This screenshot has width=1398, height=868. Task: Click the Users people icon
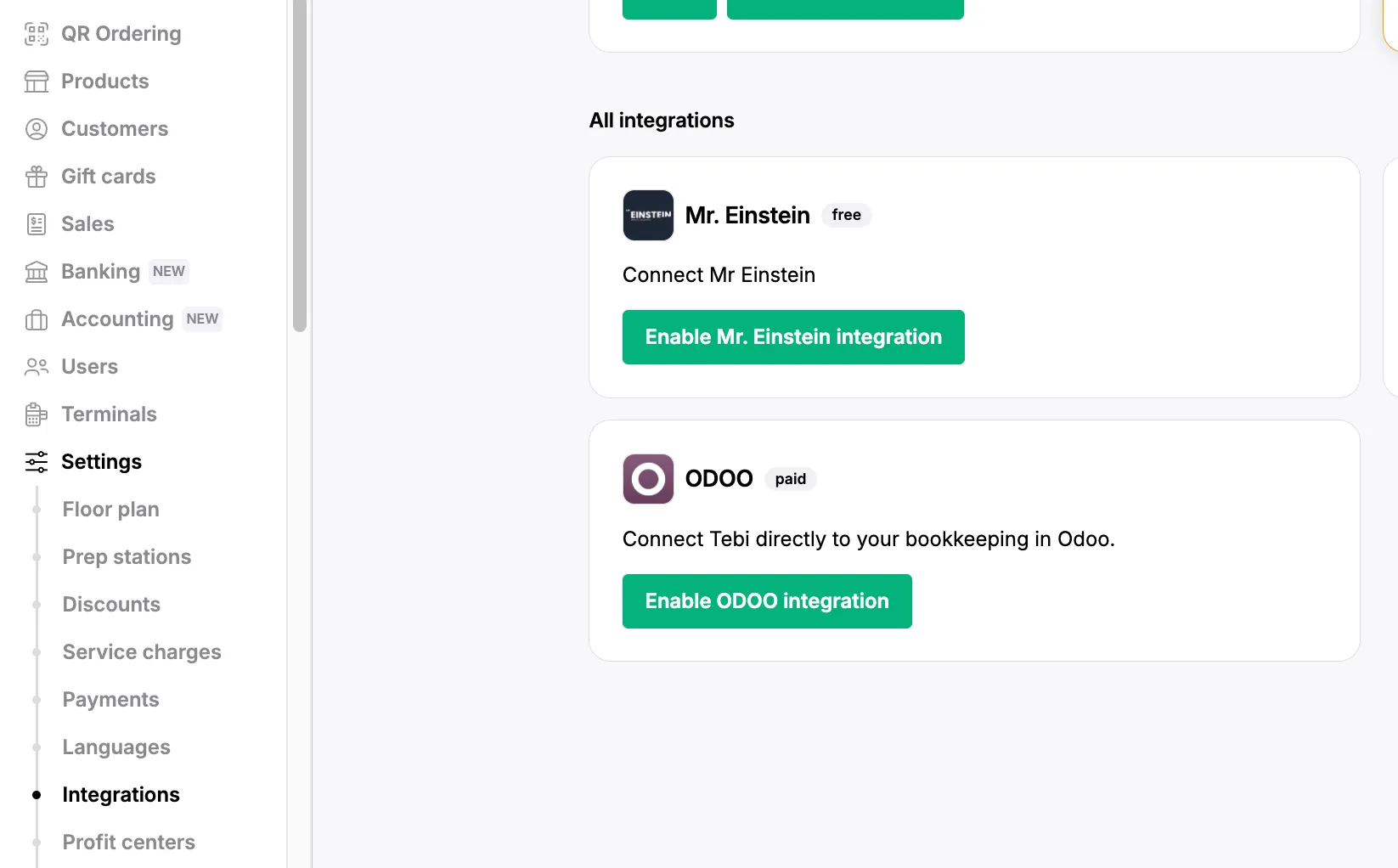click(37, 367)
